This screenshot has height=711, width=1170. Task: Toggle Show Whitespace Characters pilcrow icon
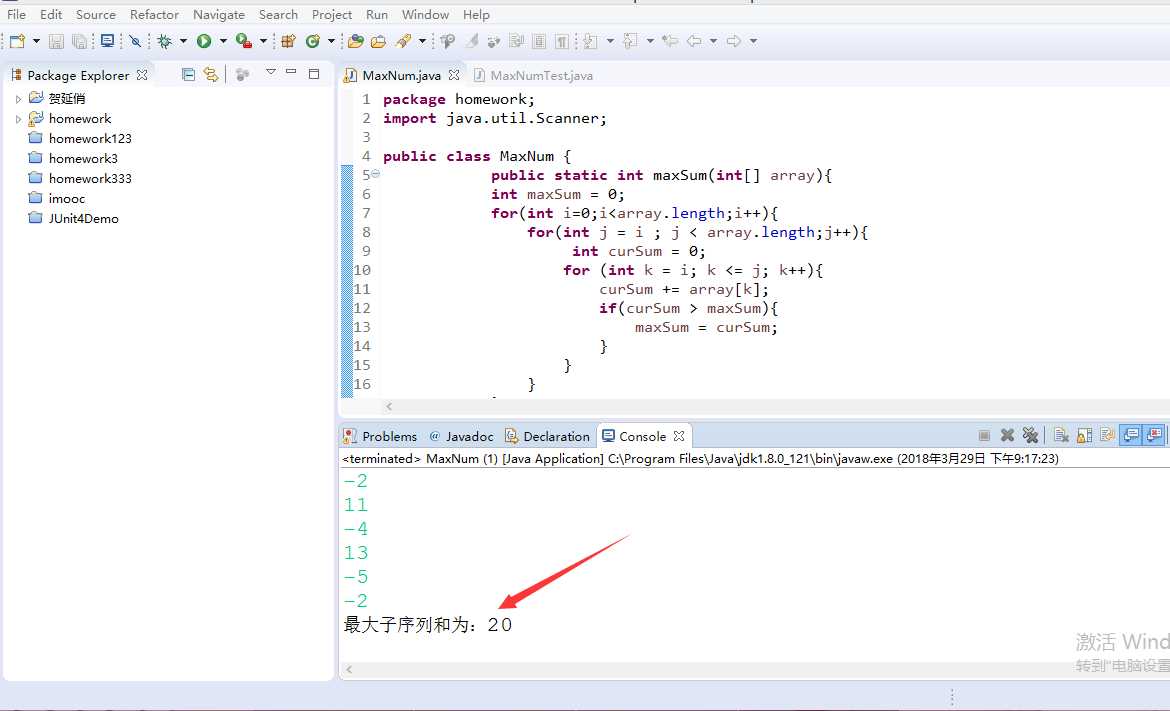click(x=562, y=41)
